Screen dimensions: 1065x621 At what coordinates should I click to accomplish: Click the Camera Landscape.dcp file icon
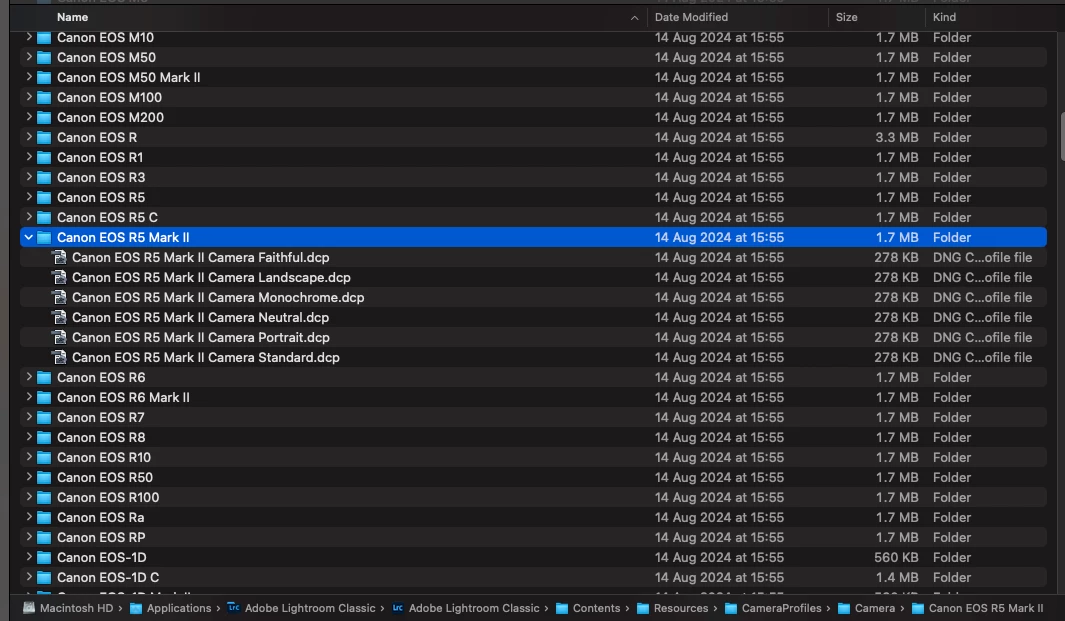coord(60,277)
